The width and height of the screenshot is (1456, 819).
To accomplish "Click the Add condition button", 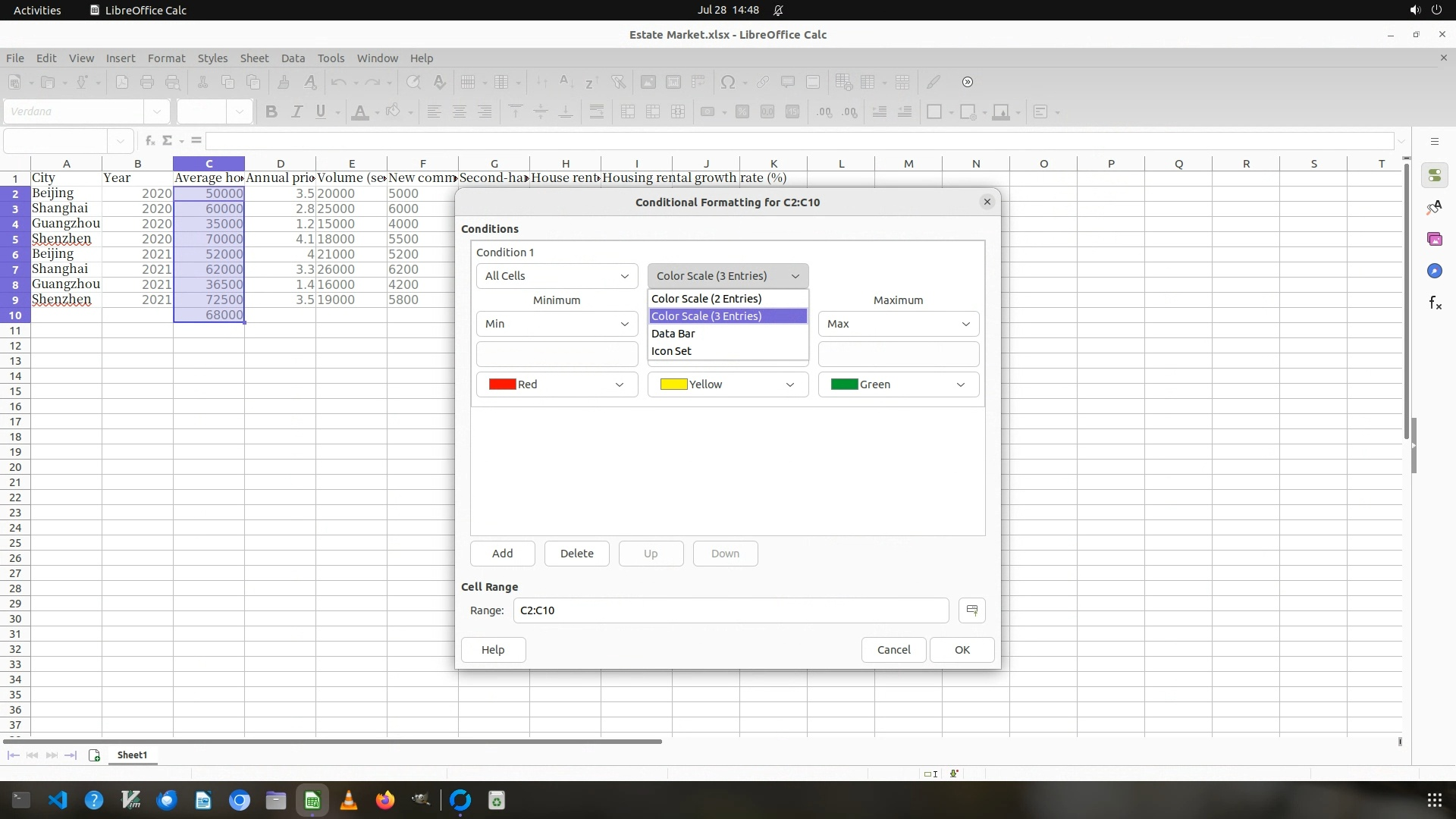I will tap(502, 554).
